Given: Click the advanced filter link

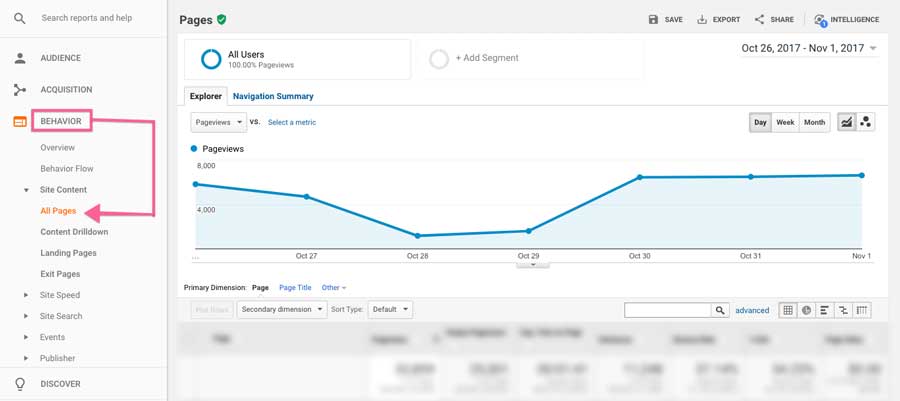Looking at the screenshot, I should point(752,310).
